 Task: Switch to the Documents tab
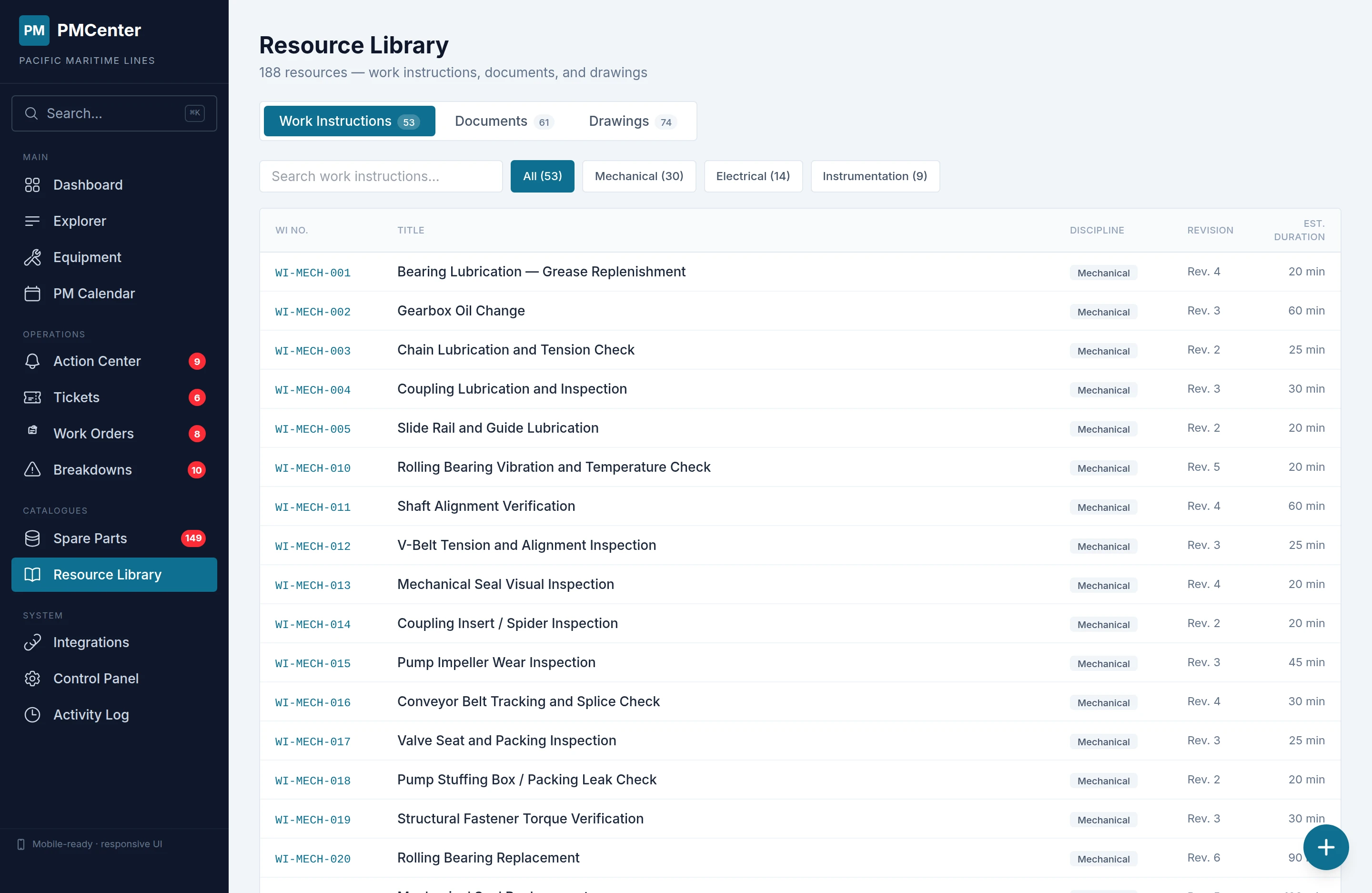[503, 121]
